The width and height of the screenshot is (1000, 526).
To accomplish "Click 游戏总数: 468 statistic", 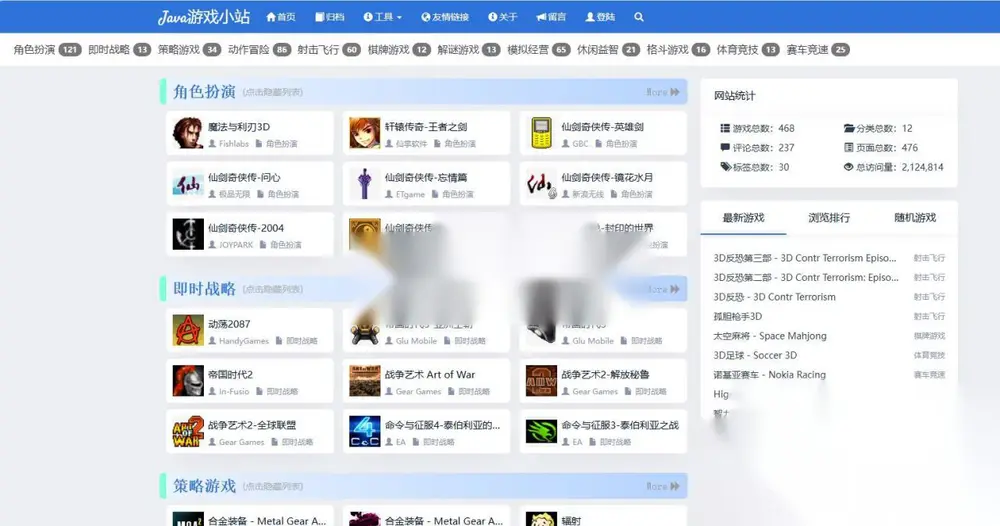I will [757, 129].
